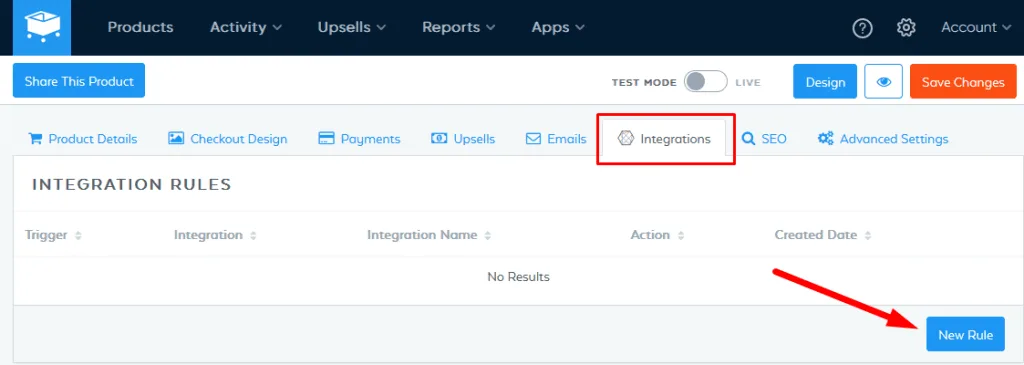1024x365 pixels.
Task: Click the cart logo icon
Action: coord(42,27)
